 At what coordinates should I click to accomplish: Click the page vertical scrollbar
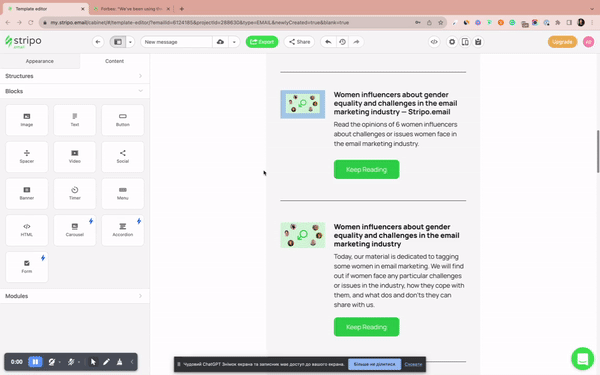click(598, 152)
